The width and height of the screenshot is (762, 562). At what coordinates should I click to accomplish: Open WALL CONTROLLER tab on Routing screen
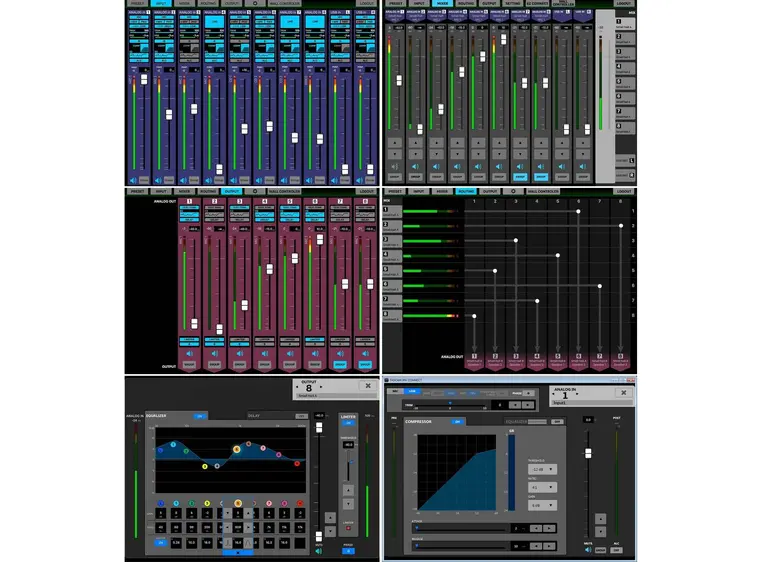(x=543, y=192)
